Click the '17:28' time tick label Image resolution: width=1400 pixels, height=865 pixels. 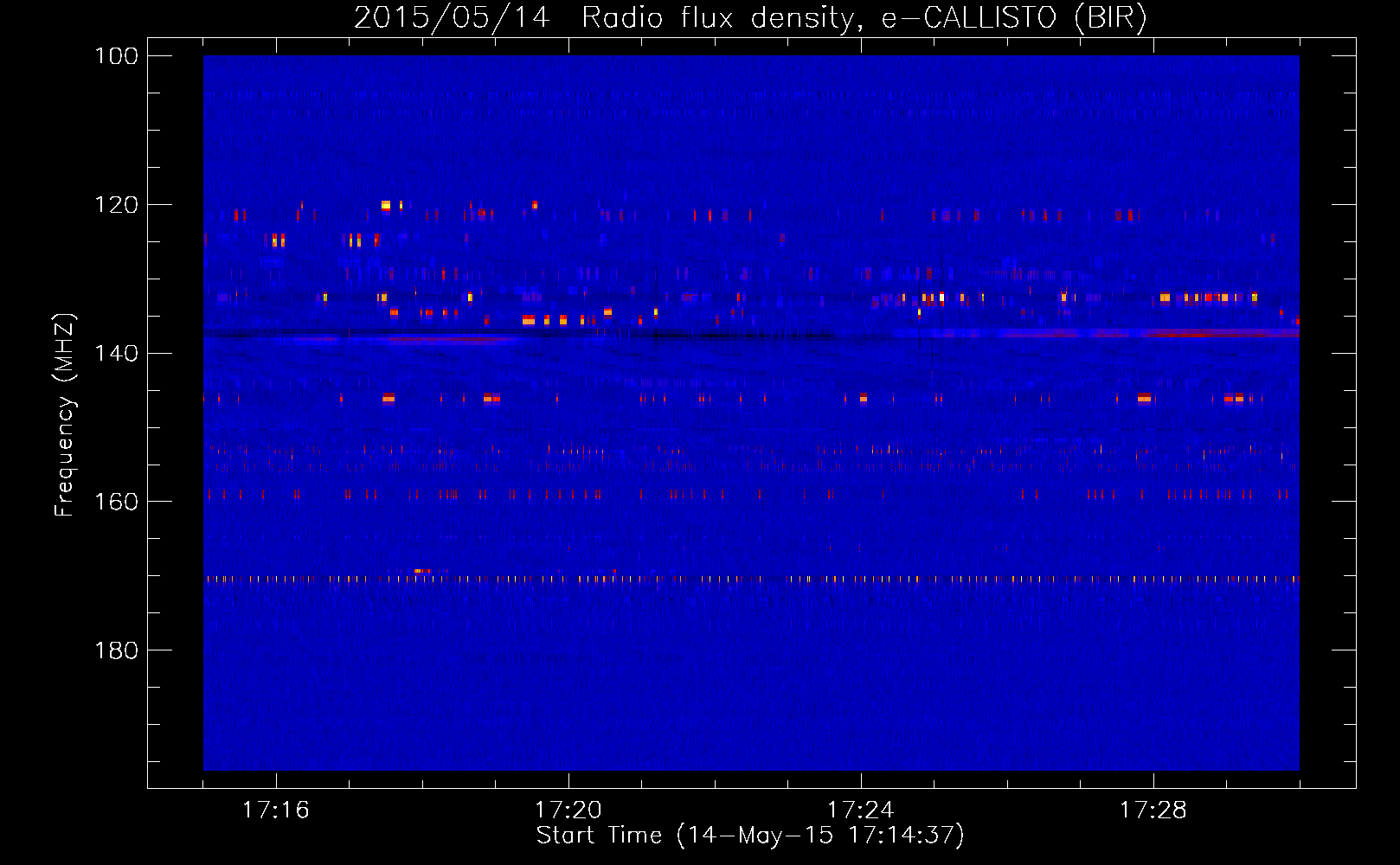[1153, 810]
